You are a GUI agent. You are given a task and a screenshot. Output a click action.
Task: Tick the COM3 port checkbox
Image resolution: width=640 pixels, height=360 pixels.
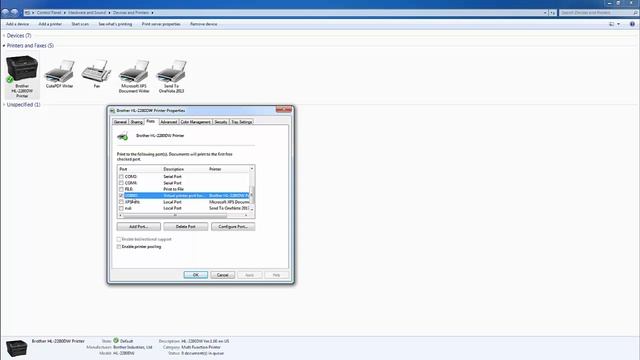(121, 177)
